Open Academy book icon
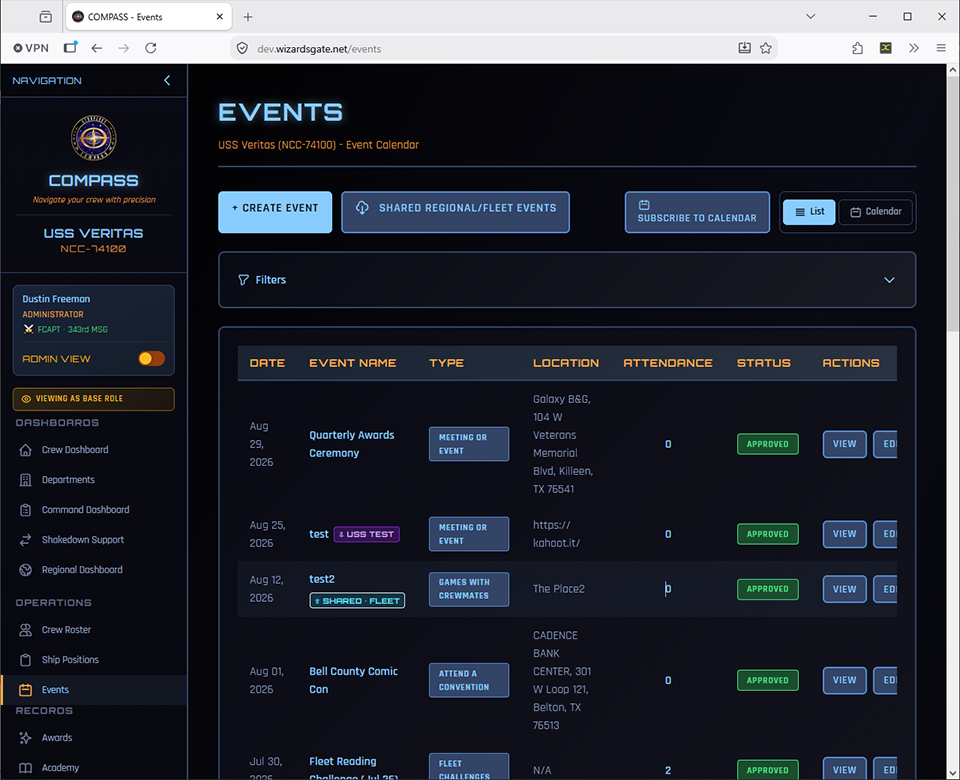Image resolution: width=960 pixels, height=780 pixels. coord(25,768)
